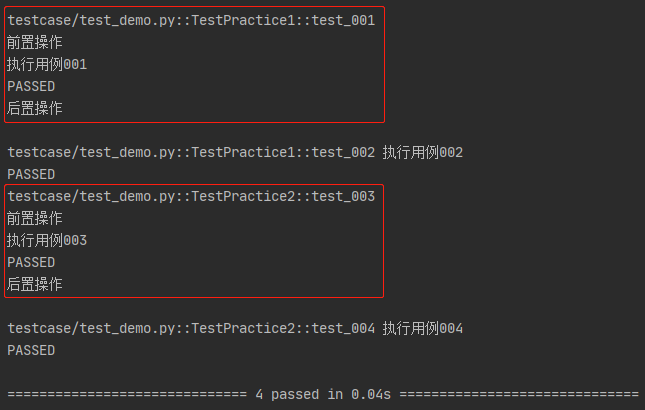
Task: Click the word 'passed' in summary line
Action: pos(295,395)
